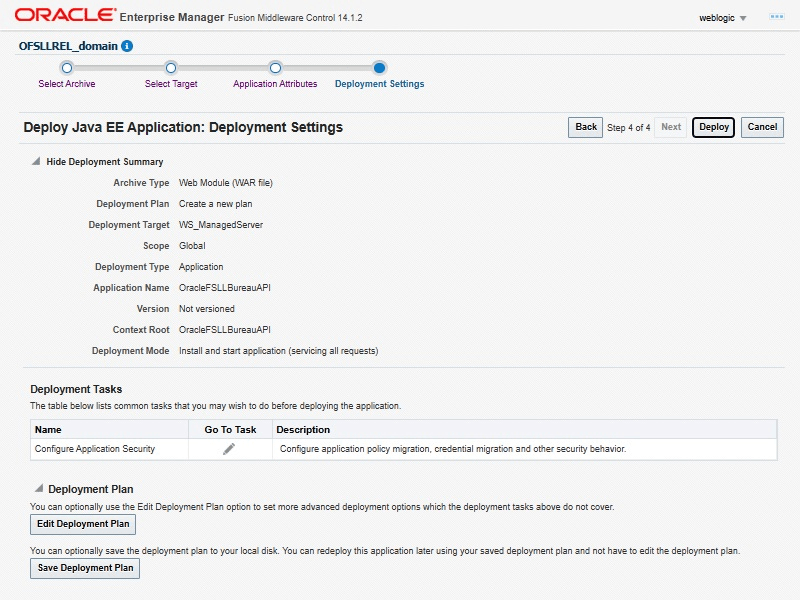
Task: Open the top-right more options icon
Action: 776,17
